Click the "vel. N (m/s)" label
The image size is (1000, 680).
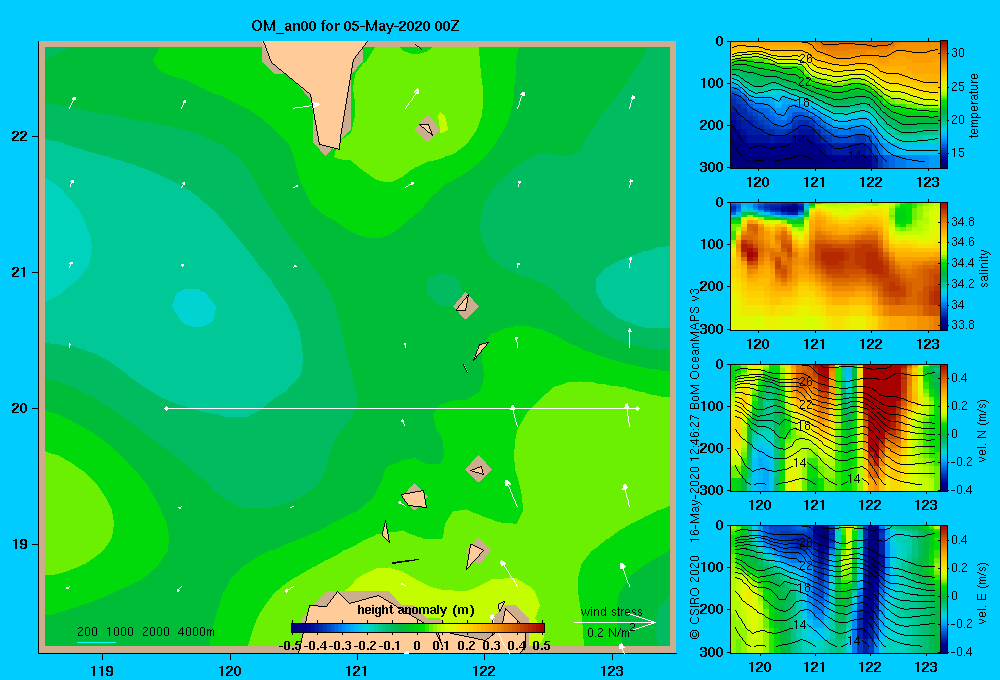pyautogui.click(x=983, y=431)
